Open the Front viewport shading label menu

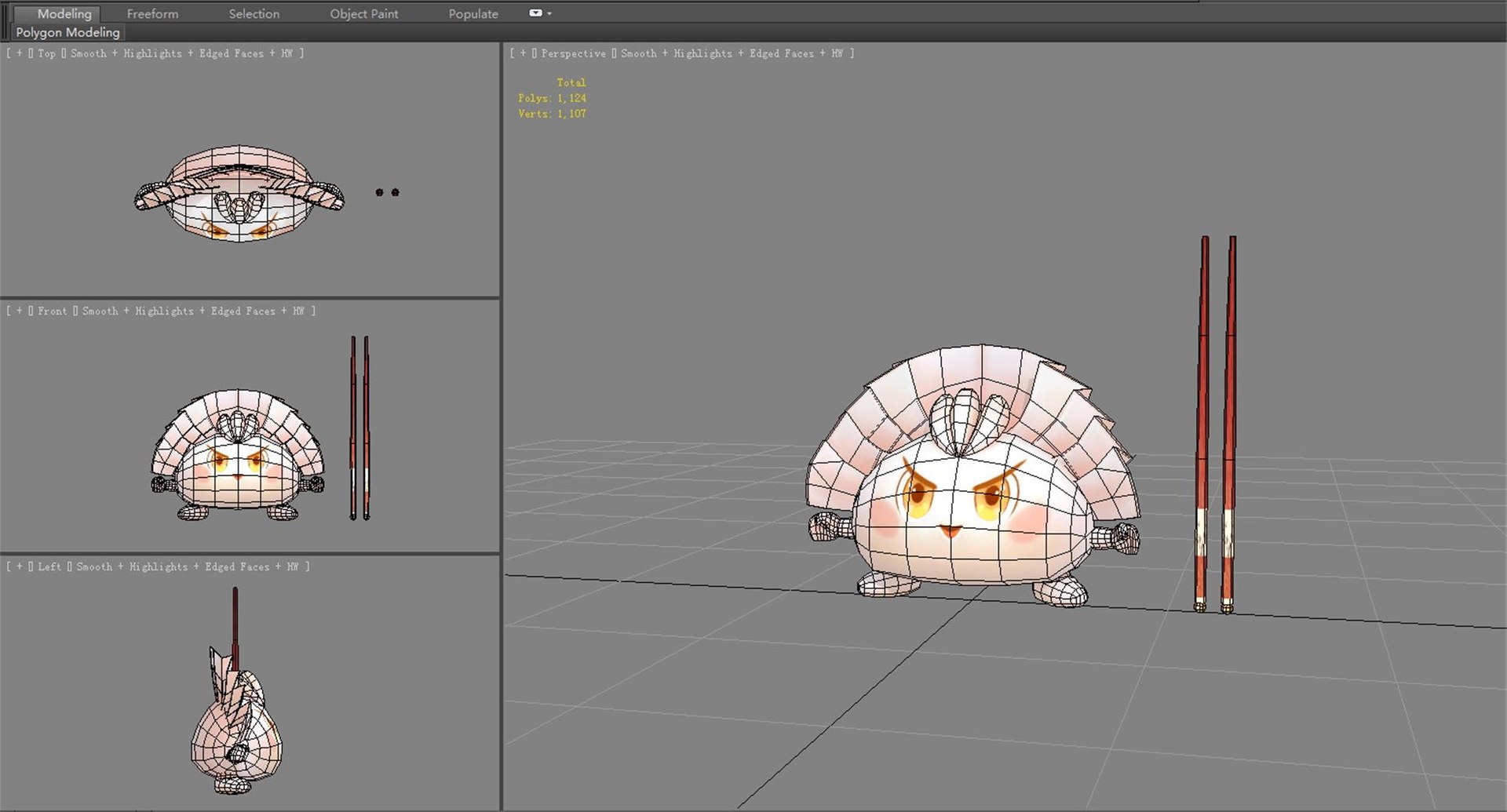pyautogui.click(x=193, y=311)
